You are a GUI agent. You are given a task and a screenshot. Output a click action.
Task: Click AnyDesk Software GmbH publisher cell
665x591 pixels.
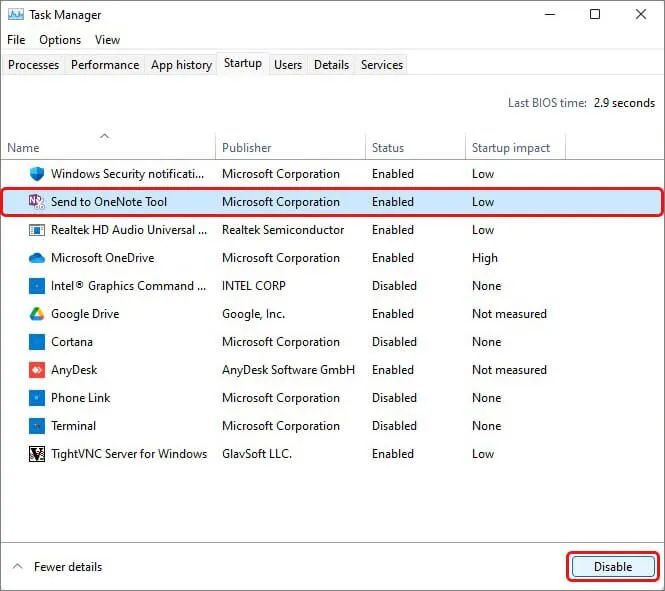point(288,370)
